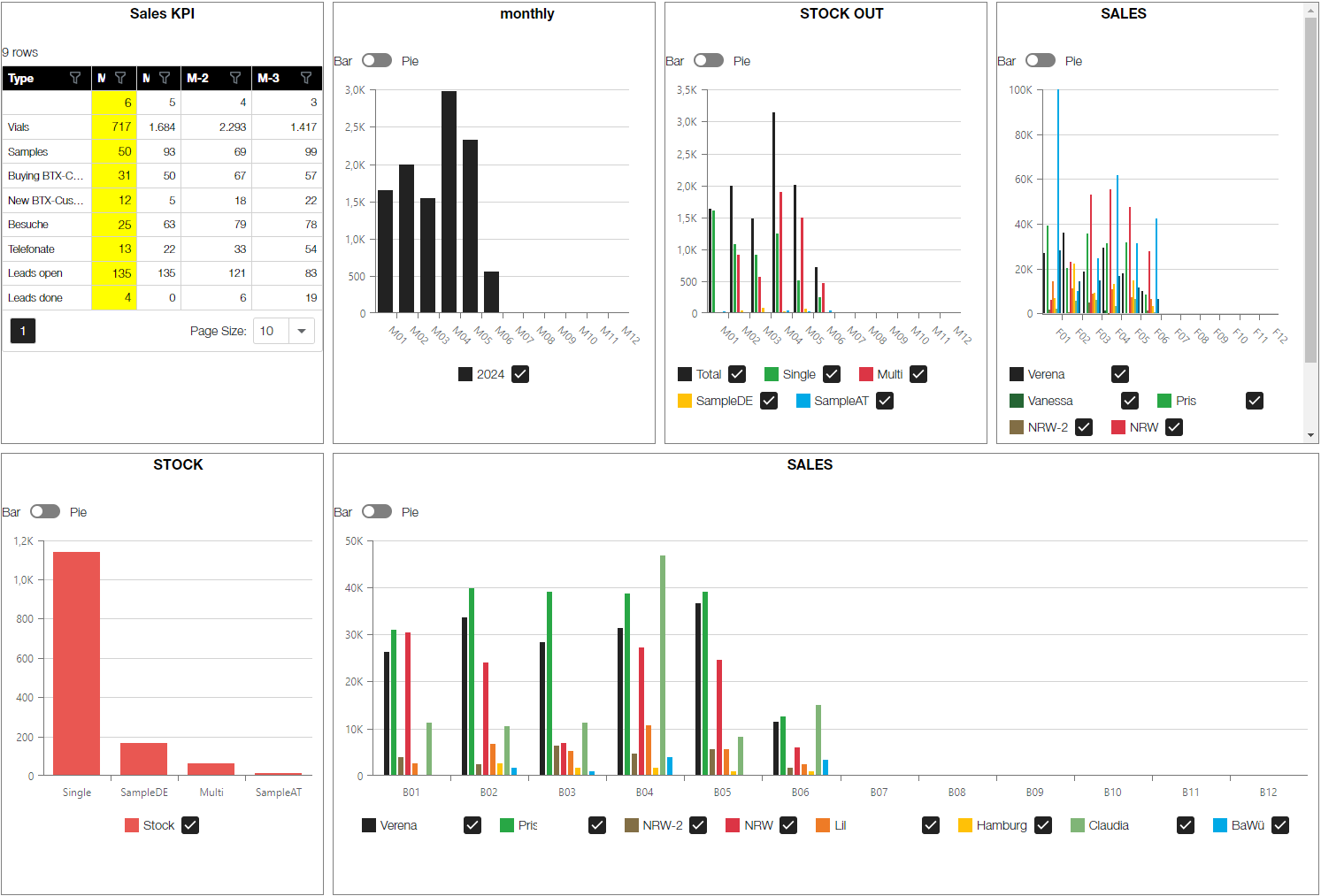Uncheck the Claudia series checkbox

tap(1186, 825)
